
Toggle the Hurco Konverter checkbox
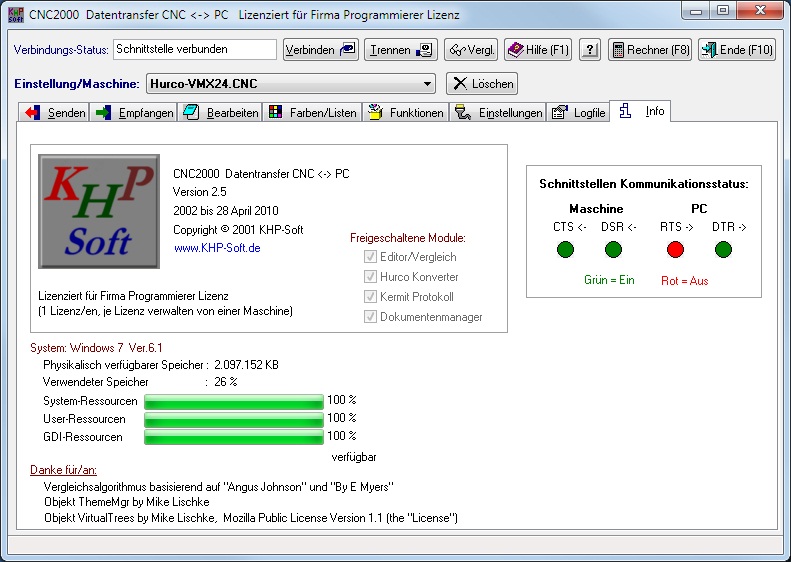pyautogui.click(x=371, y=277)
